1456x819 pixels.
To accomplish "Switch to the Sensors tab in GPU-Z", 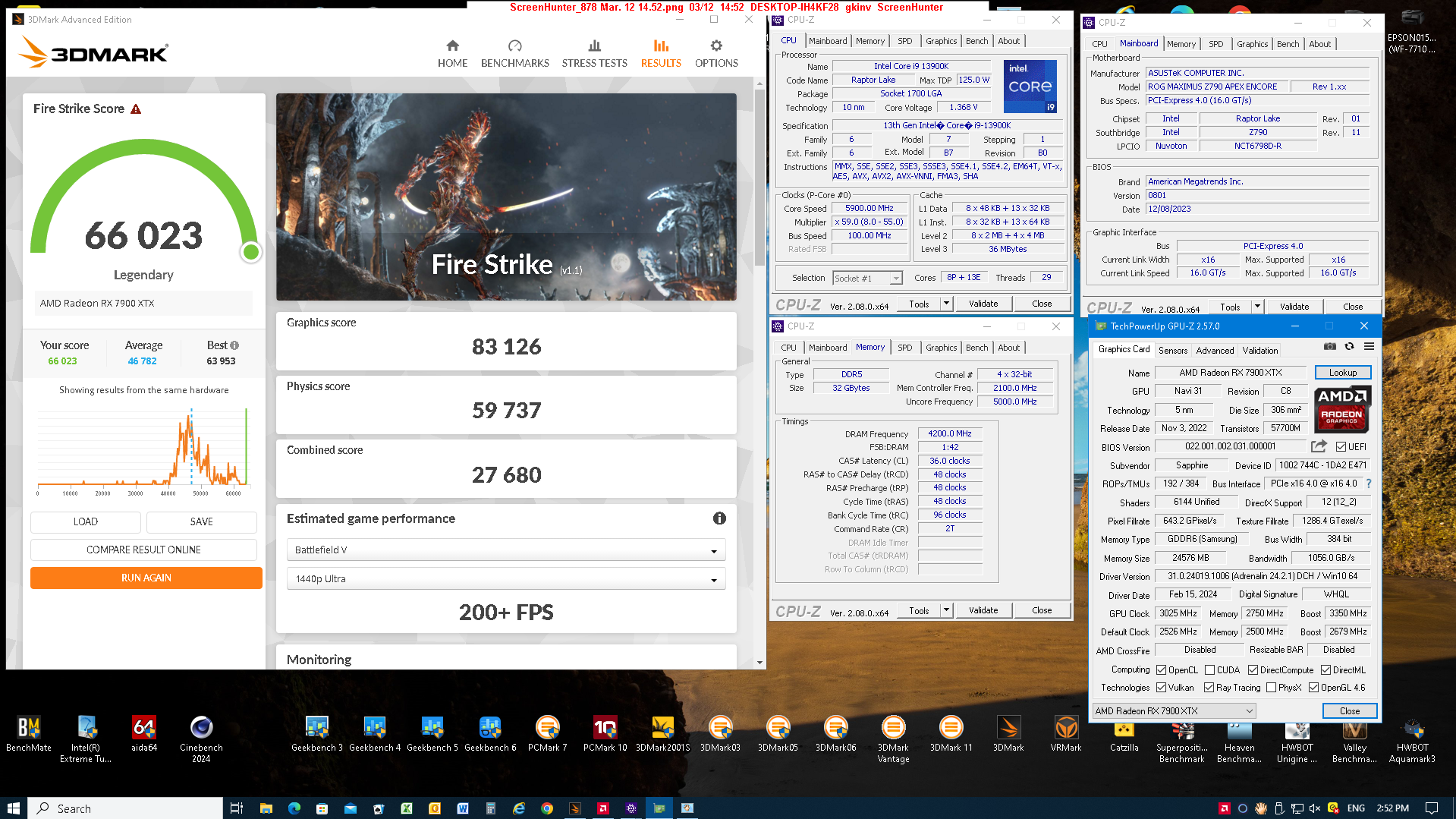I will [x=1172, y=351].
